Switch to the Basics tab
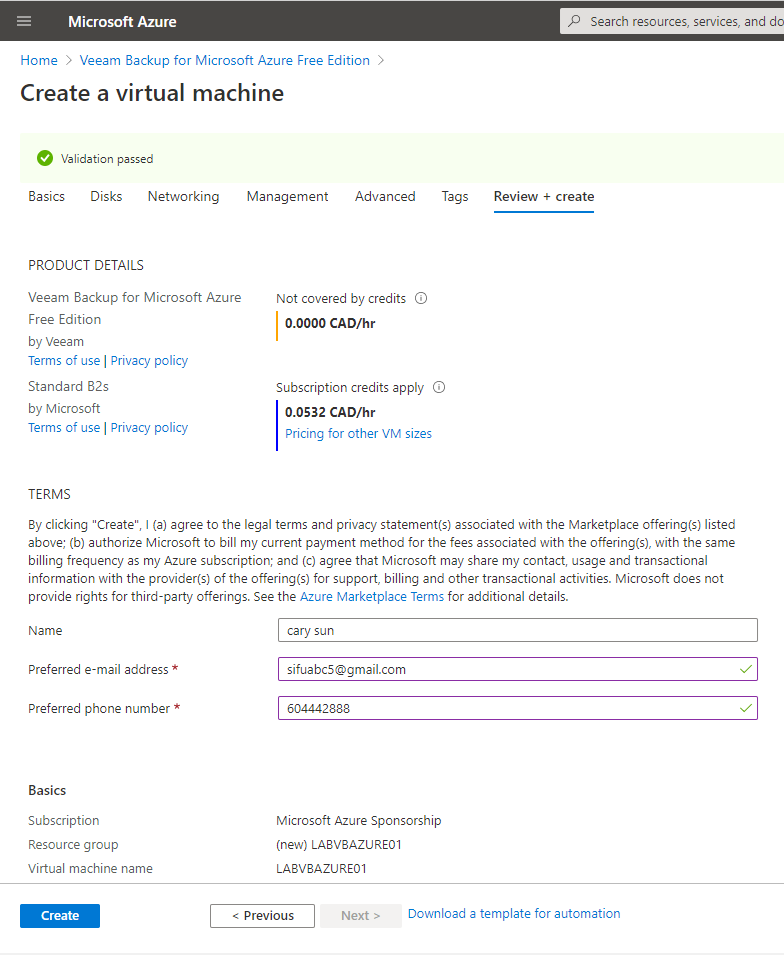The image size is (784, 955). coord(46,197)
